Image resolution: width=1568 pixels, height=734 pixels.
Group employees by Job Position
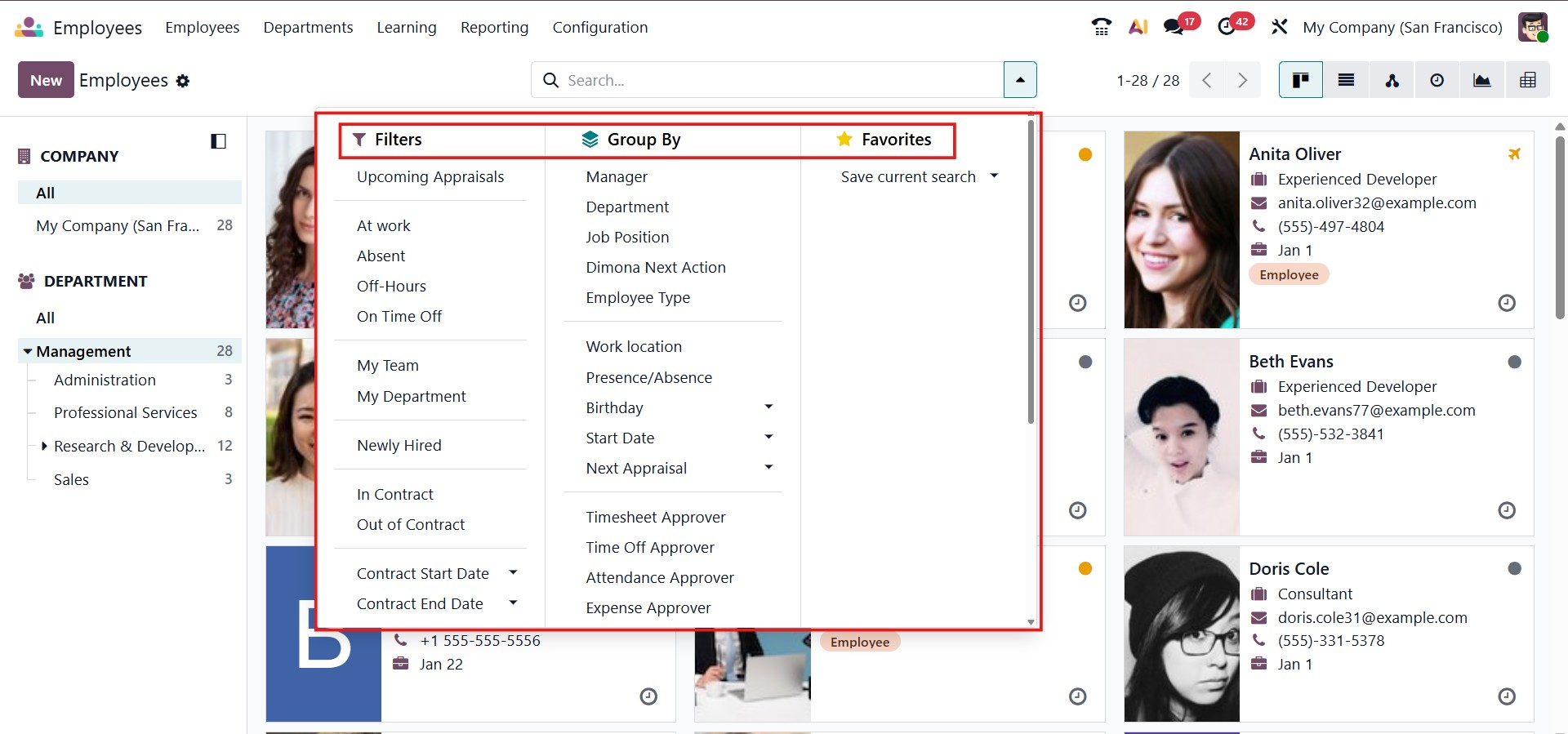point(627,237)
